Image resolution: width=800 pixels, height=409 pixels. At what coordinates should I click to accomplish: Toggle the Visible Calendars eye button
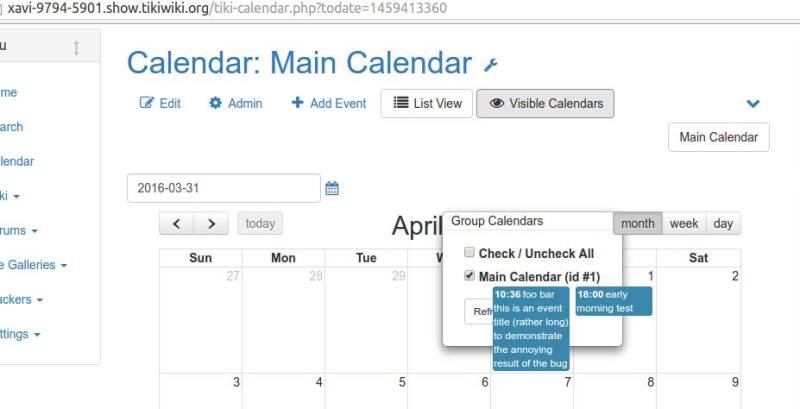[x=545, y=104]
